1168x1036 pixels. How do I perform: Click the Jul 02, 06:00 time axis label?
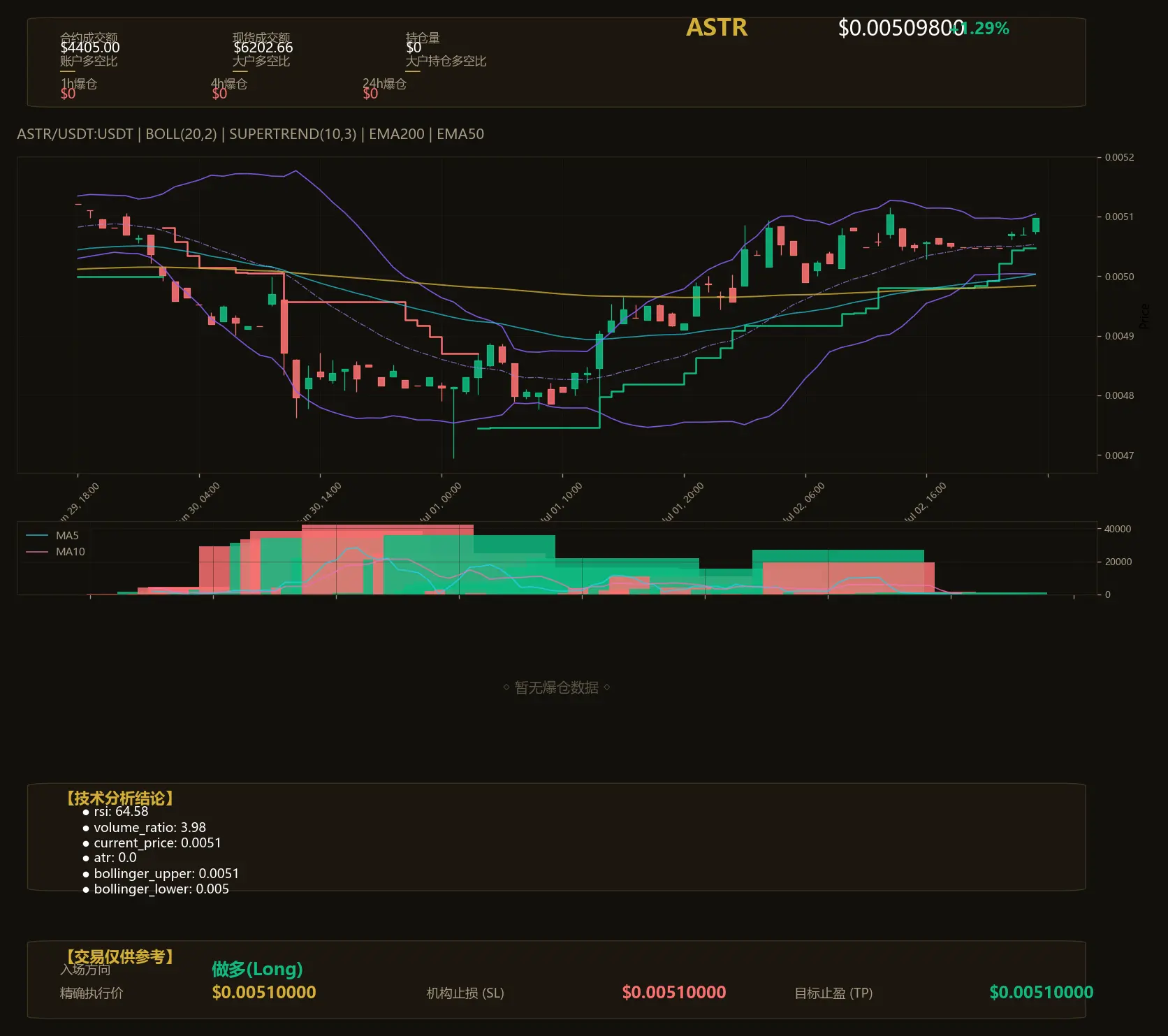(804, 503)
